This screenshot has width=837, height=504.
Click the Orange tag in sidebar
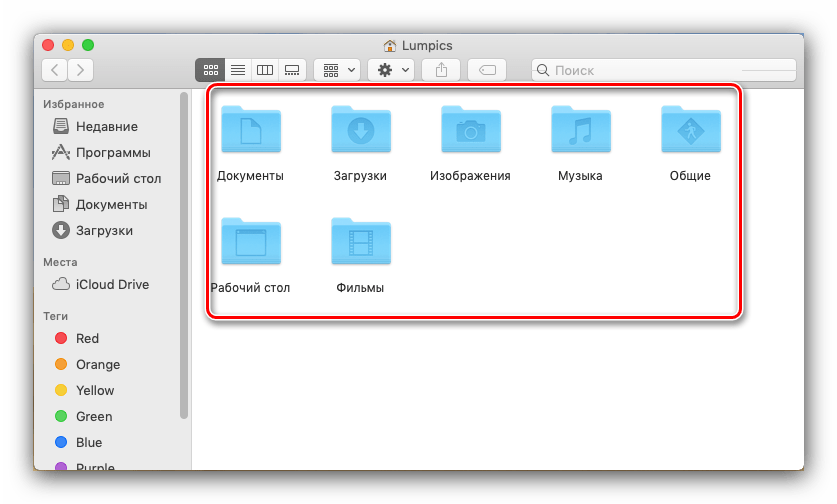(x=97, y=365)
